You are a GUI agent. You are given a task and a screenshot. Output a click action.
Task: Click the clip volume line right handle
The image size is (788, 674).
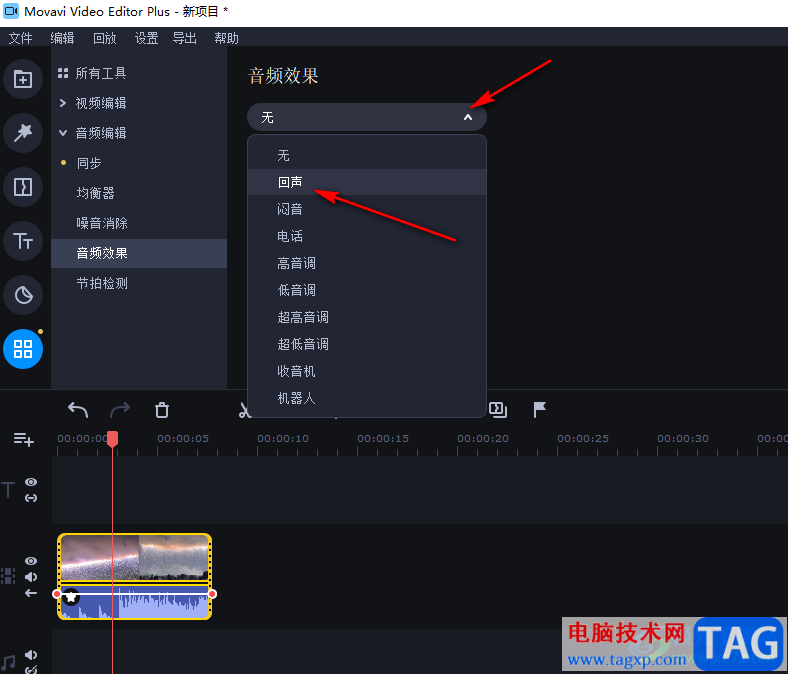click(213, 594)
